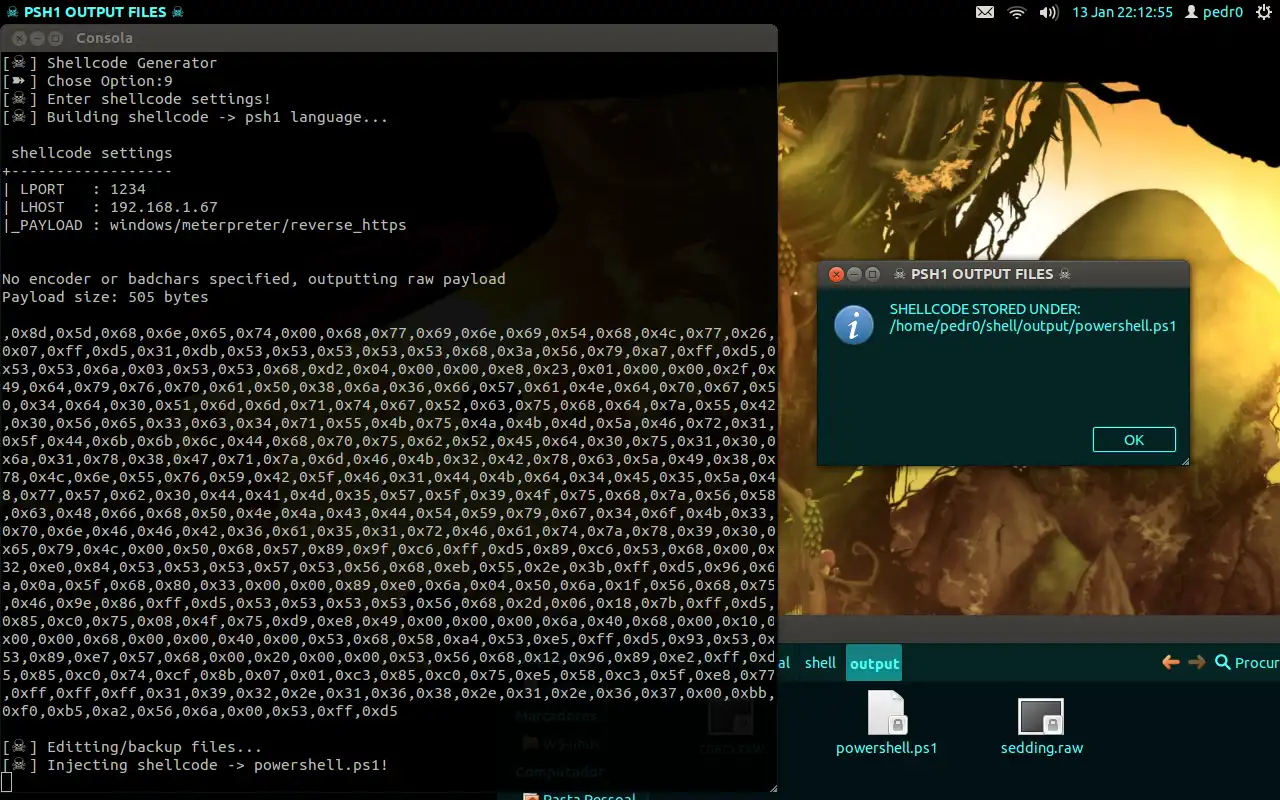Open the sound volume indicator
The height and width of the screenshot is (800, 1280).
pos(1048,12)
